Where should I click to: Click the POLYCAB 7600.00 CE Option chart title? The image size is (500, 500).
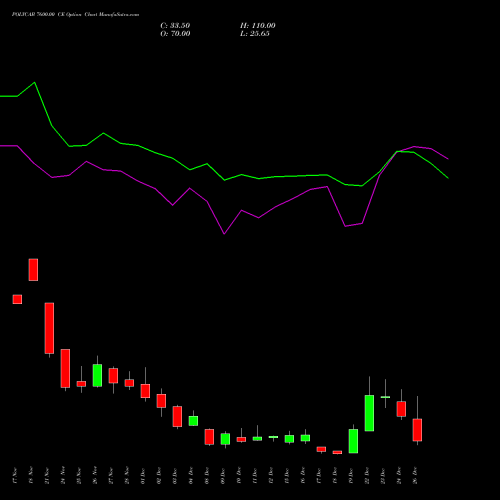click(75, 15)
